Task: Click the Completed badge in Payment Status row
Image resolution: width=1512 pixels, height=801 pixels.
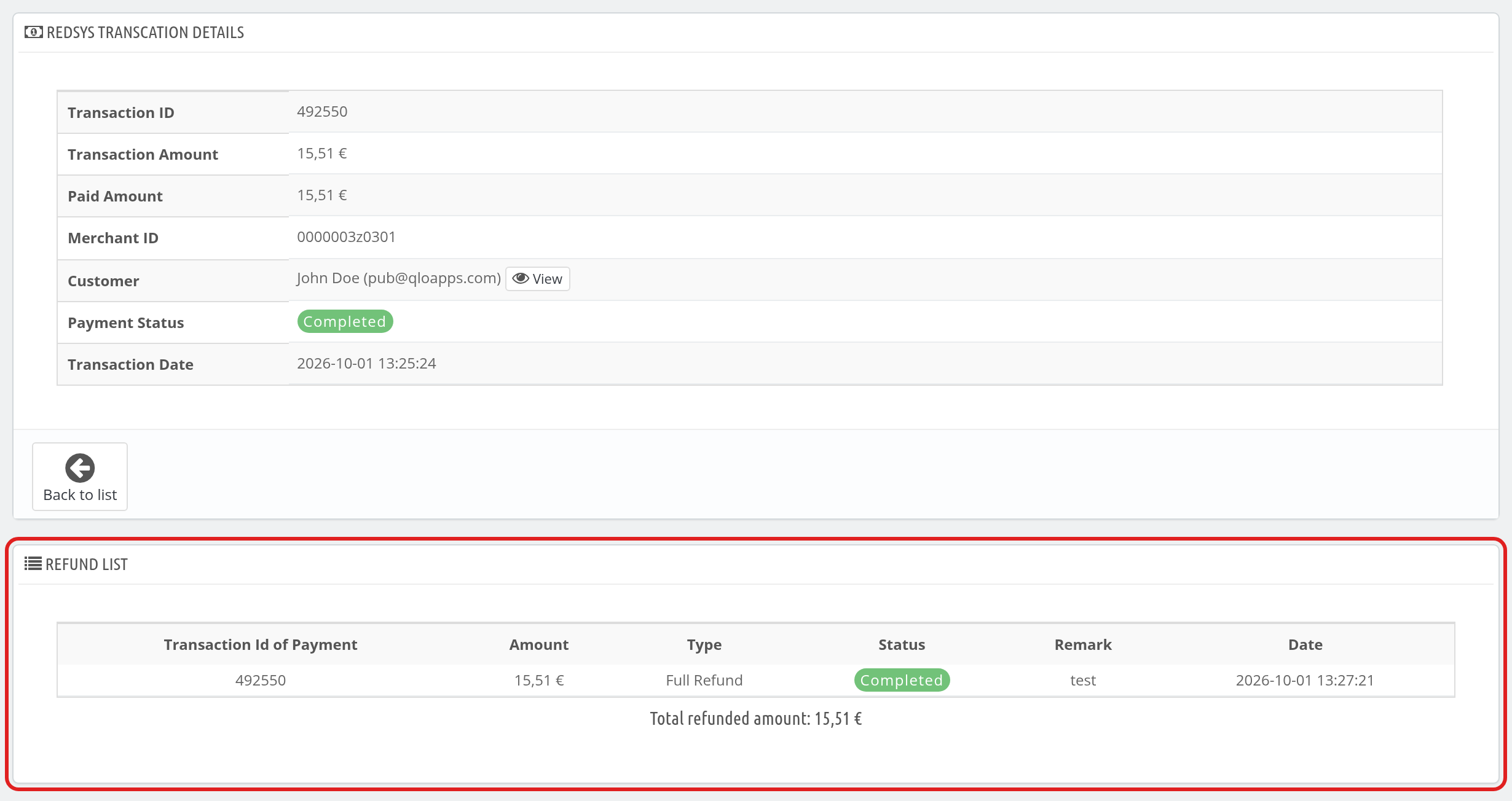Action: tap(345, 321)
